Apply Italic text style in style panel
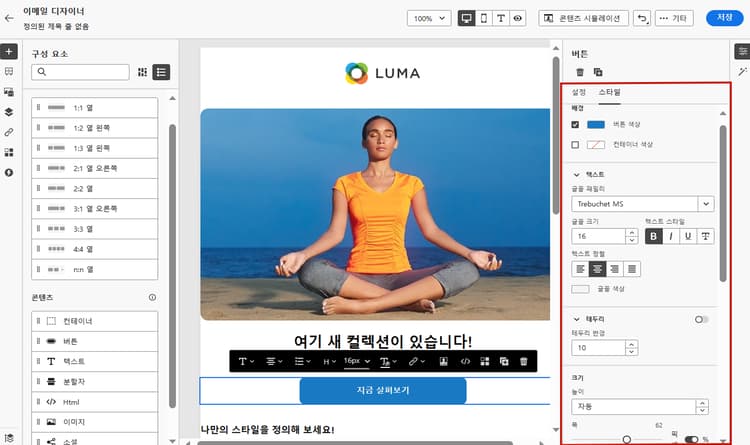The width and height of the screenshot is (750, 445). [671, 236]
